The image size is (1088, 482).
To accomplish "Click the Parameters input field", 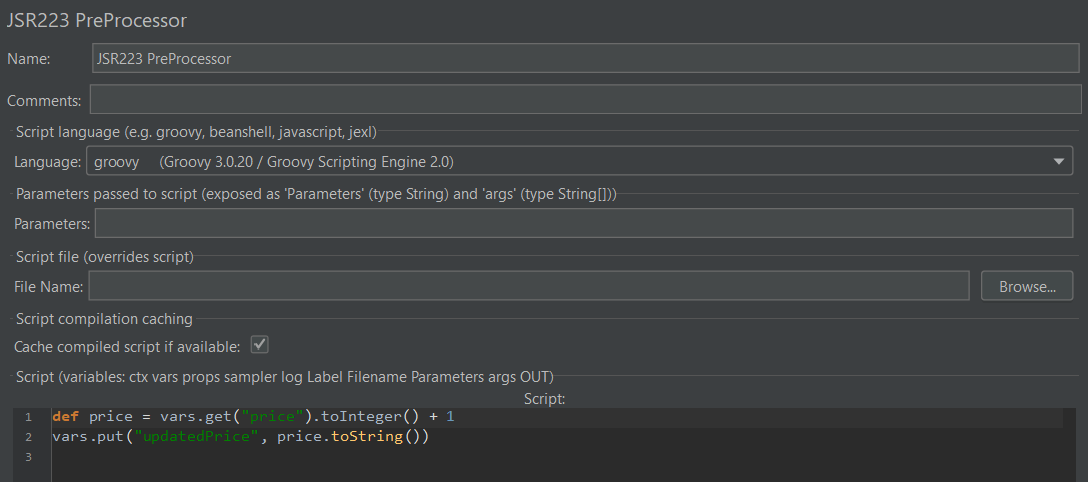I will coord(584,223).
